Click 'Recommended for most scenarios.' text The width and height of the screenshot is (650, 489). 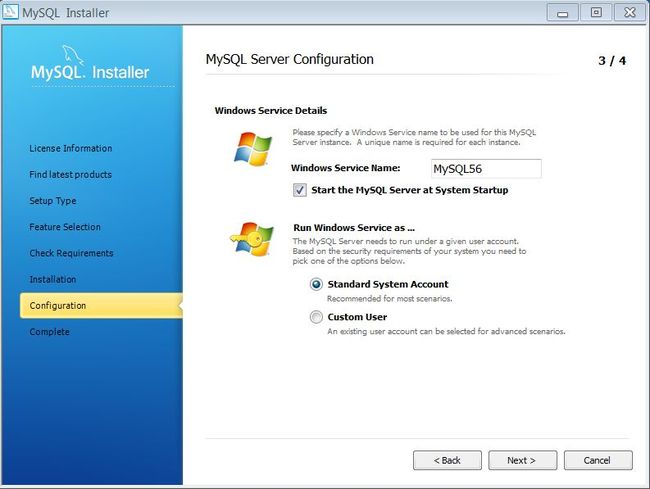389,298
